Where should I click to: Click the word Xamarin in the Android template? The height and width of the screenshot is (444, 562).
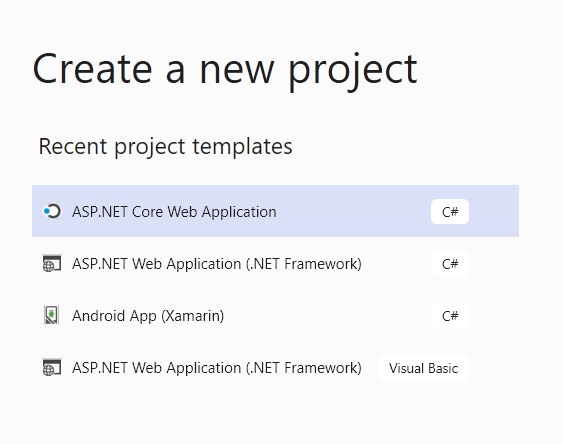[192, 316]
